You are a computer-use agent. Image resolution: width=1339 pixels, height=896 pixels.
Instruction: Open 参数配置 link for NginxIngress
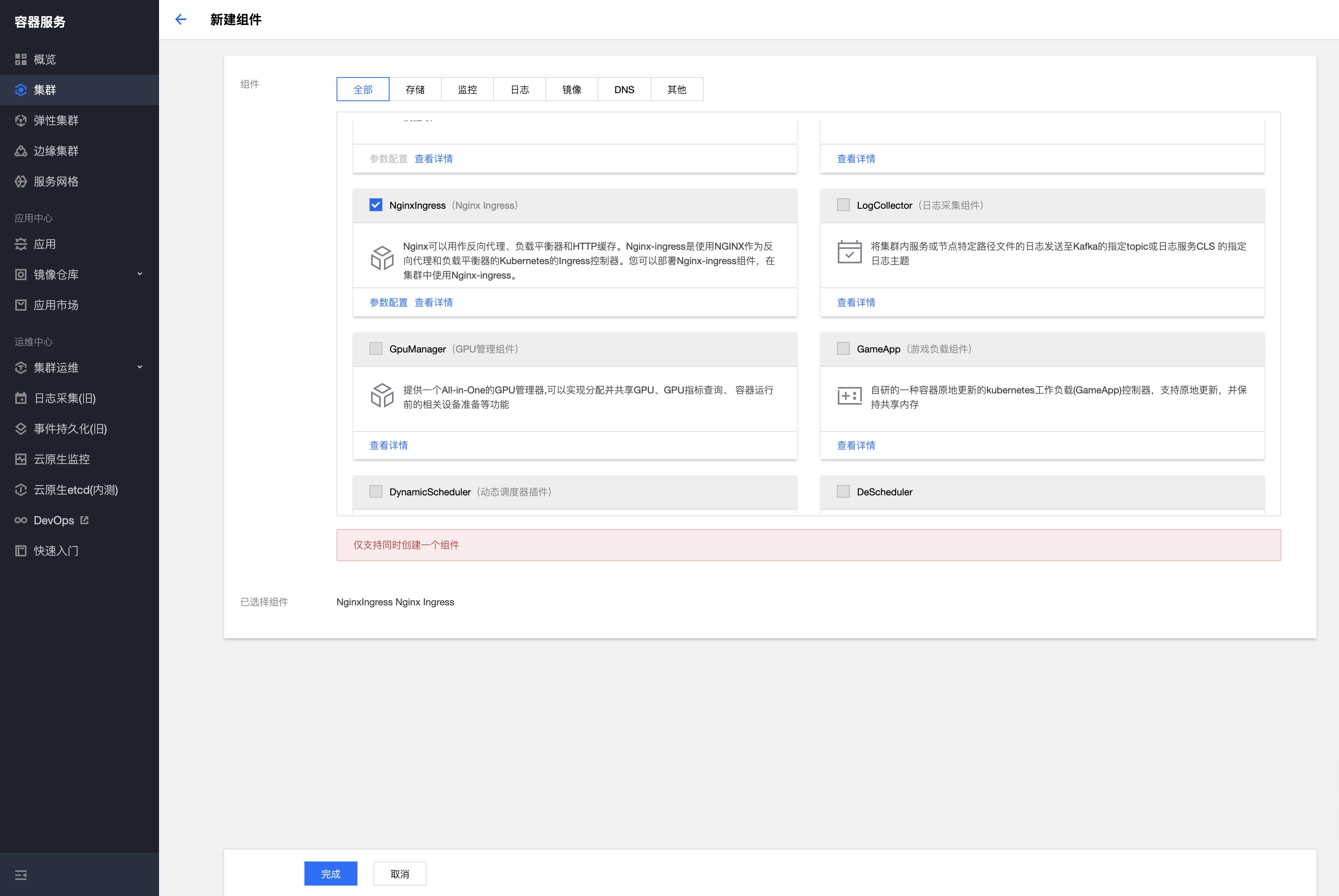click(388, 302)
